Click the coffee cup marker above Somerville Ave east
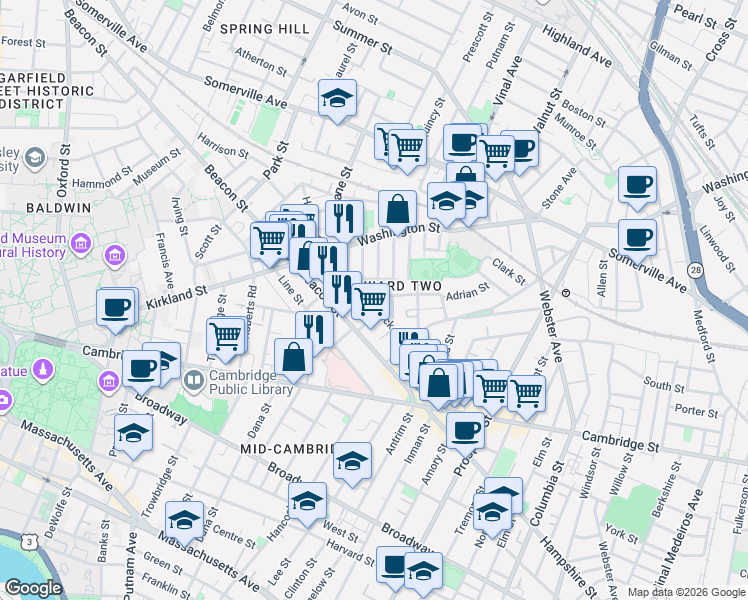The image size is (748, 600). tap(637, 238)
